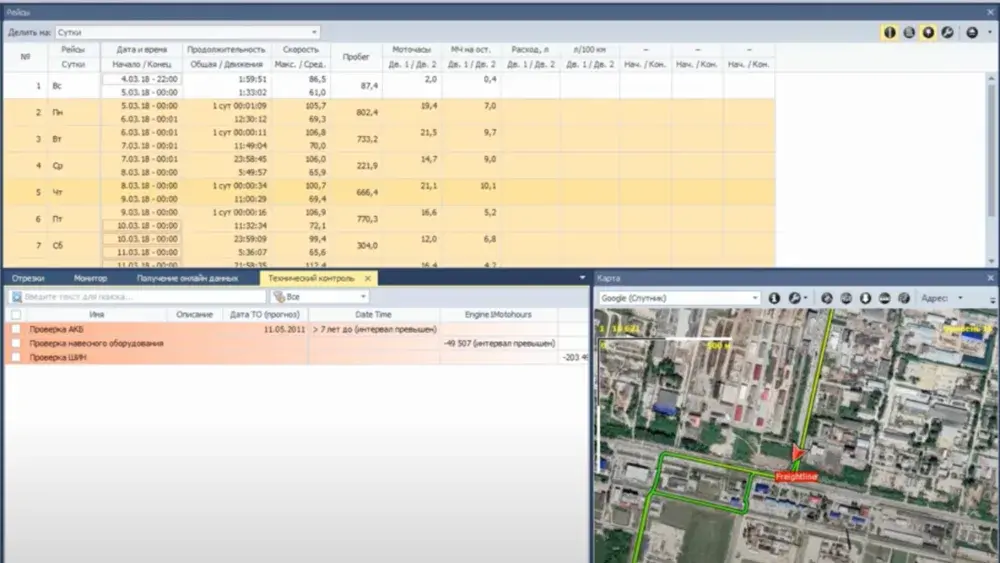This screenshot has height=563, width=1000.
Task: Sort by the Имя column header
Action: point(96,314)
